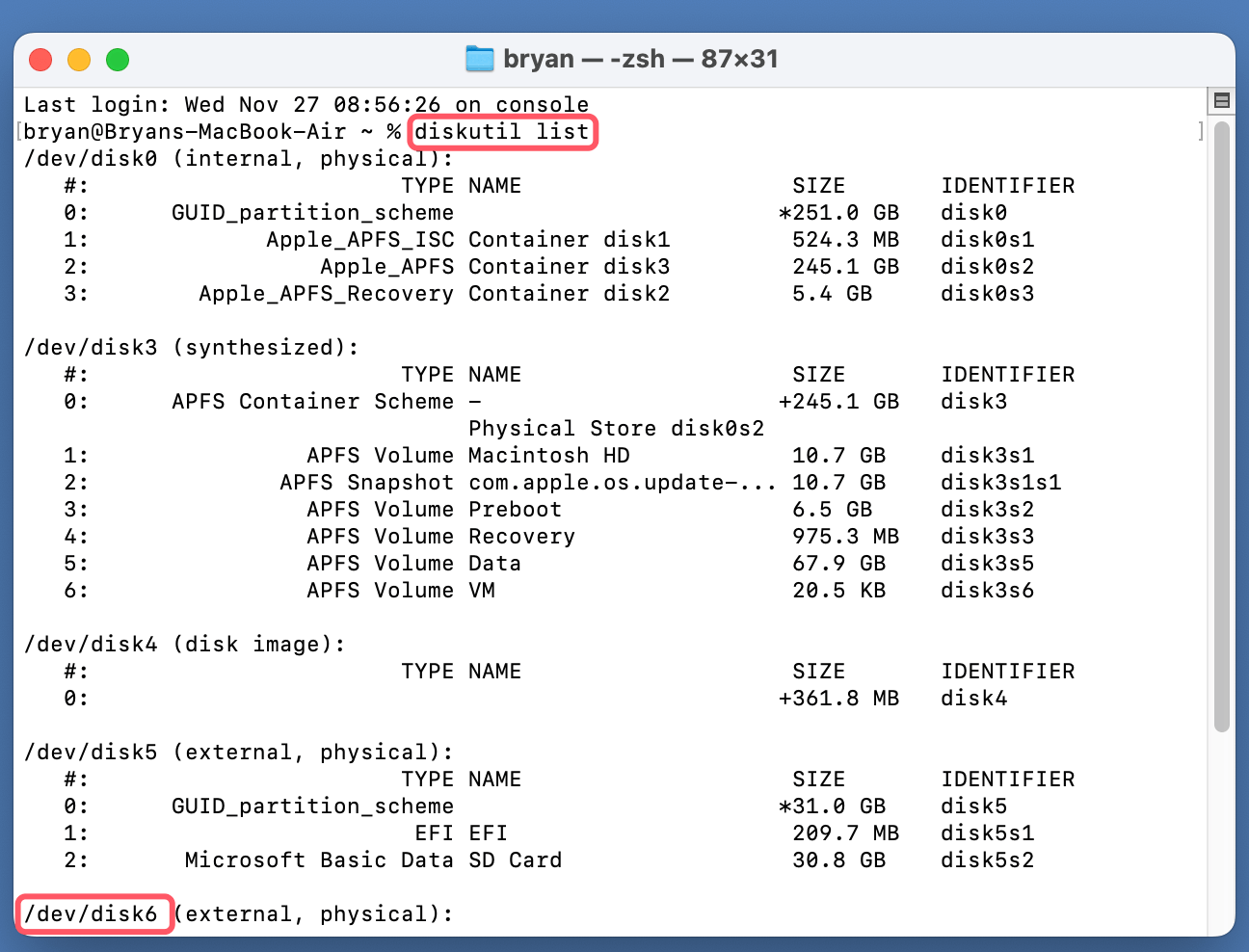Click the VM volume identifier disk3s6
Screen dimensions: 1249x952
coord(988,590)
